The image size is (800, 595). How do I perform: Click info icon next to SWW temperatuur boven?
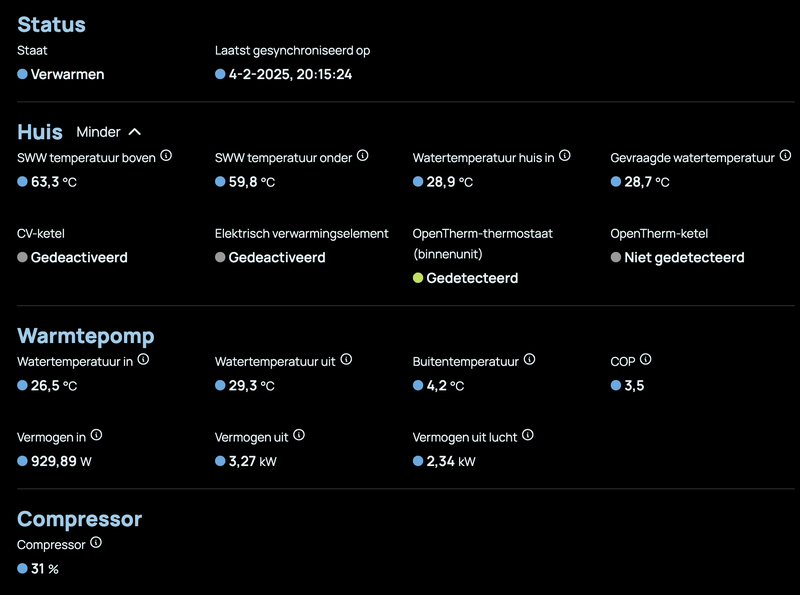click(166, 156)
